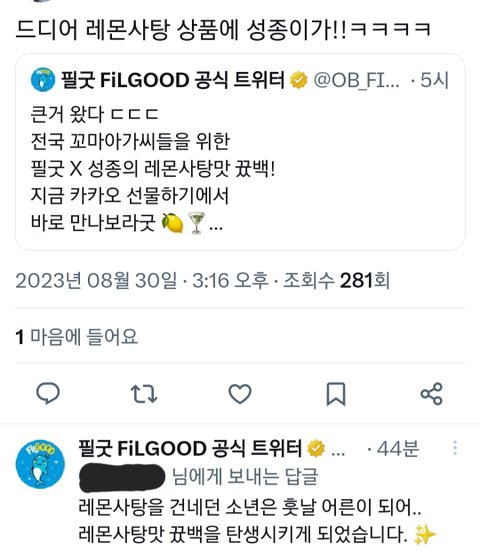Open the three-dot menu on reply

pyautogui.click(x=455, y=448)
